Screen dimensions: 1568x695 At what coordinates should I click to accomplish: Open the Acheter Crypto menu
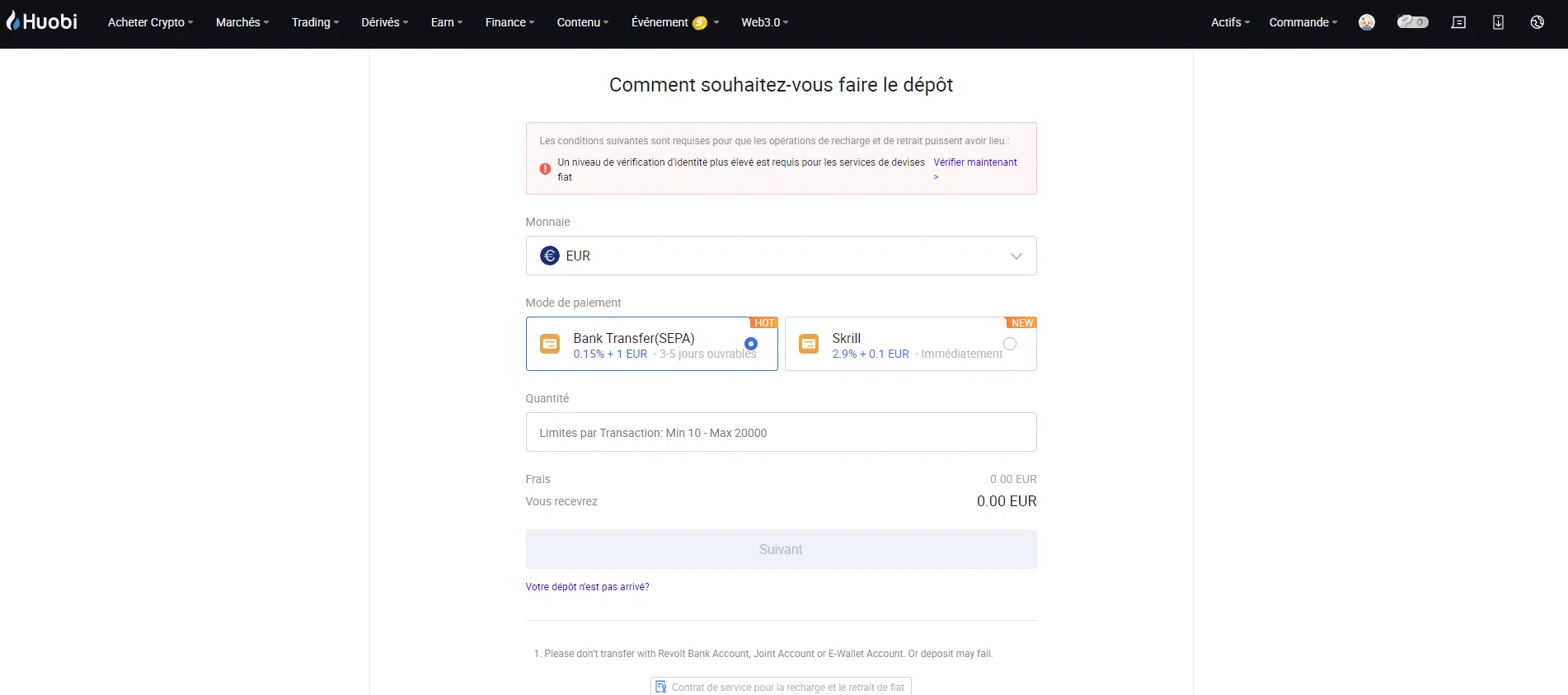point(150,22)
